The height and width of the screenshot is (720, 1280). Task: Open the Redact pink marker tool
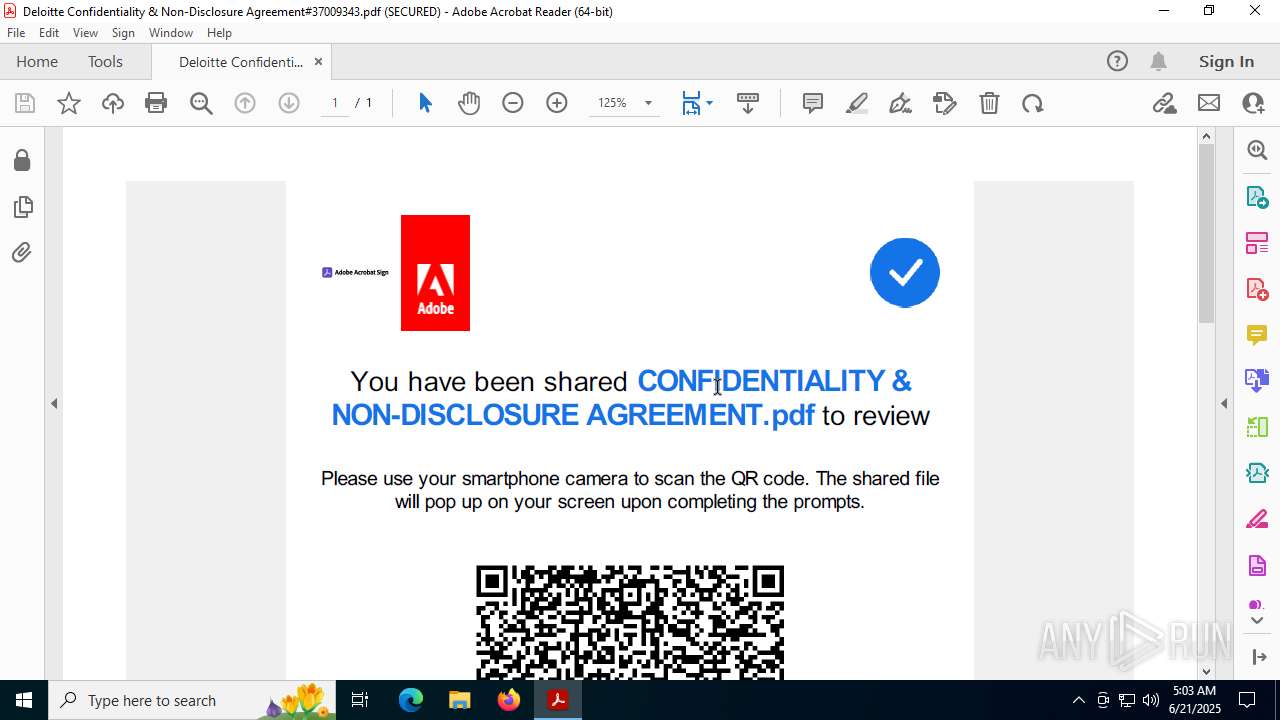[1257, 520]
